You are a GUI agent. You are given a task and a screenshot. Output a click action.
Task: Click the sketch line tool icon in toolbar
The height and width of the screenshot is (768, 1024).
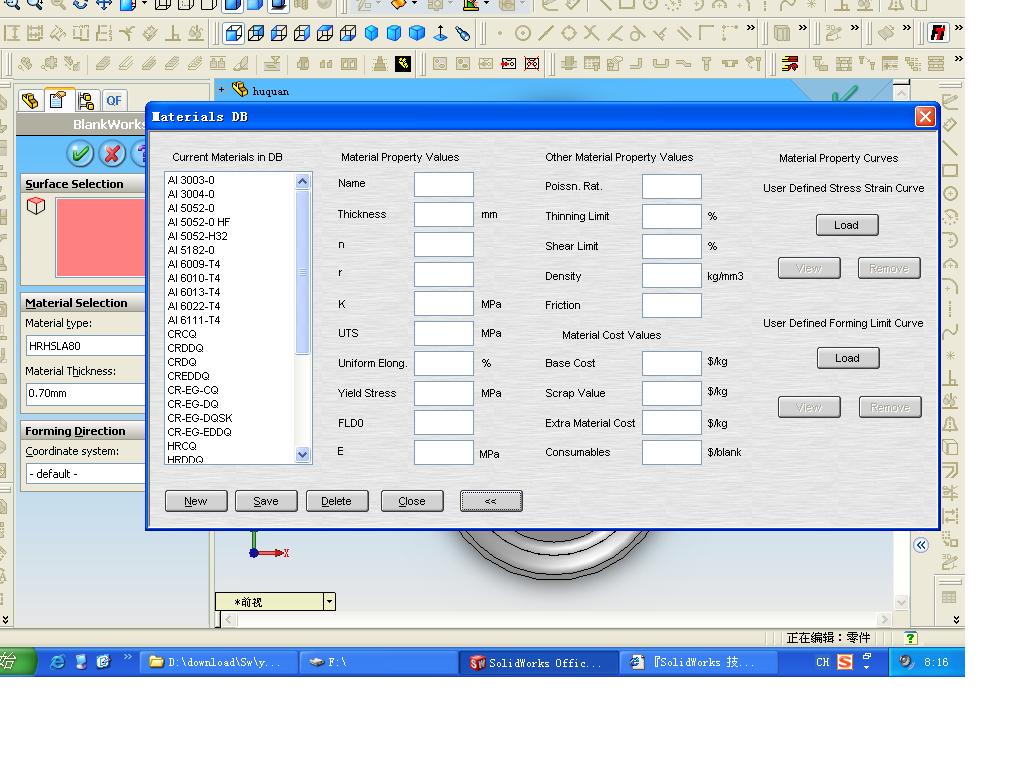click(546, 33)
